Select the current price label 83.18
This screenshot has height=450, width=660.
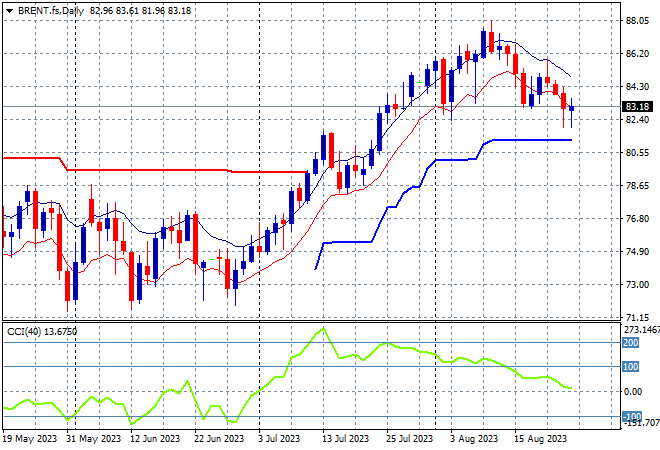point(637,107)
